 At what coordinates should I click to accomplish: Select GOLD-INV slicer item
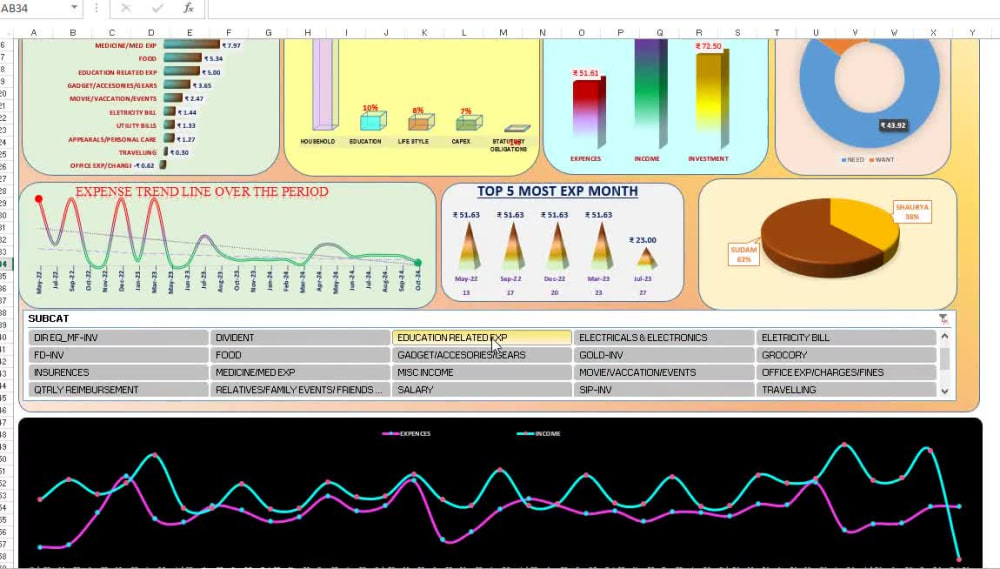[664, 355]
